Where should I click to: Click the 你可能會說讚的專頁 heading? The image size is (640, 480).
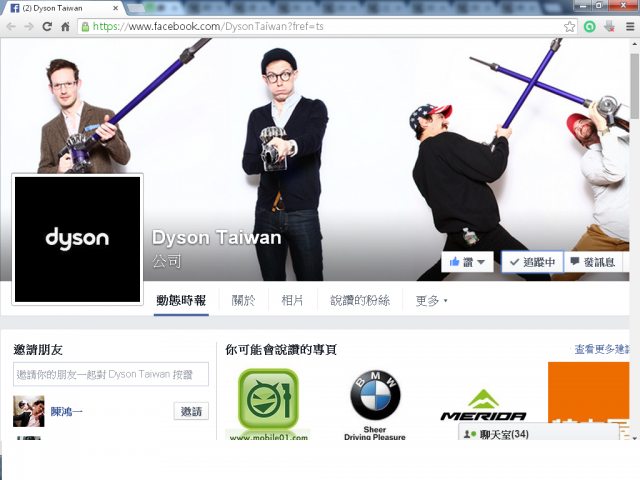click(x=281, y=350)
